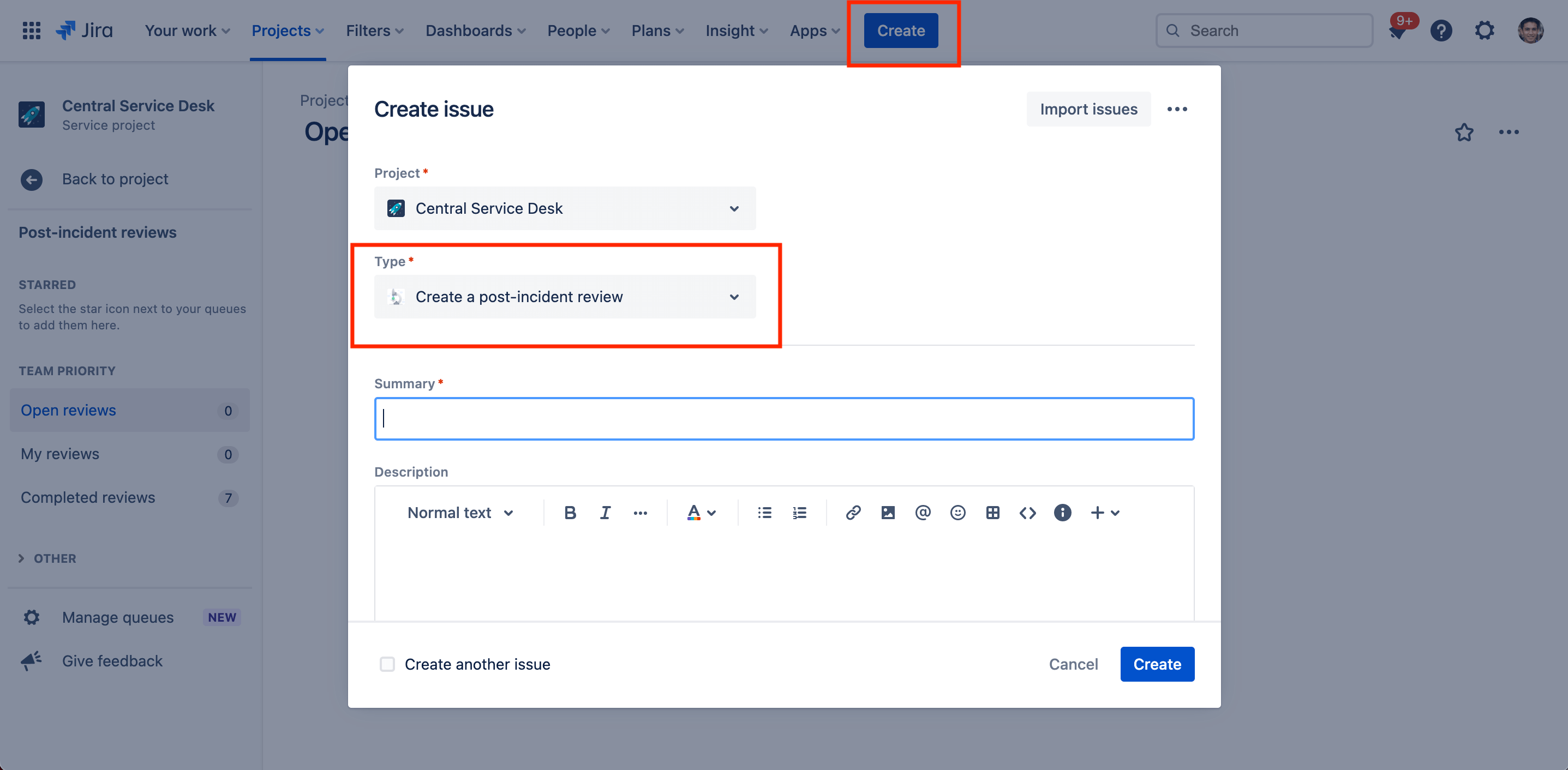Image resolution: width=1568 pixels, height=770 pixels.
Task: Insert a code snippet in the description
Action: (x=1027, y=512)
